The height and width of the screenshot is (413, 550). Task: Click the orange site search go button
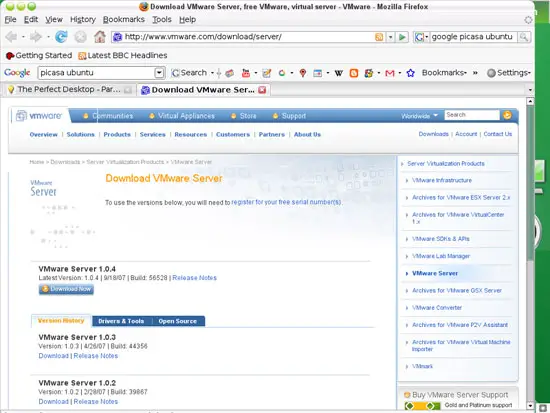507,115
